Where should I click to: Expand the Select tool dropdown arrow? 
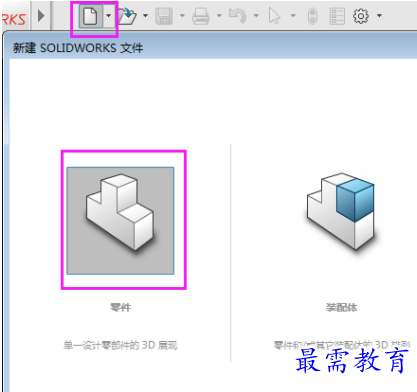pyautogui.click(x=293, y=15)
